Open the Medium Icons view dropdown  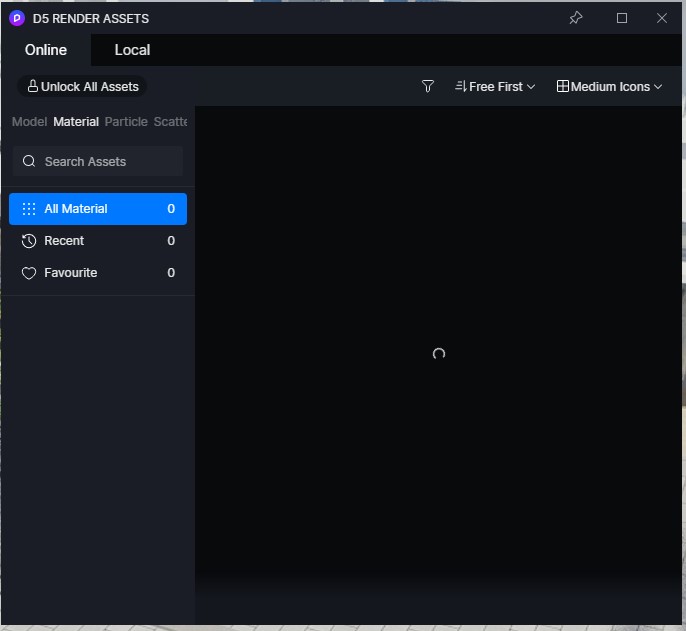pos(609,87)
